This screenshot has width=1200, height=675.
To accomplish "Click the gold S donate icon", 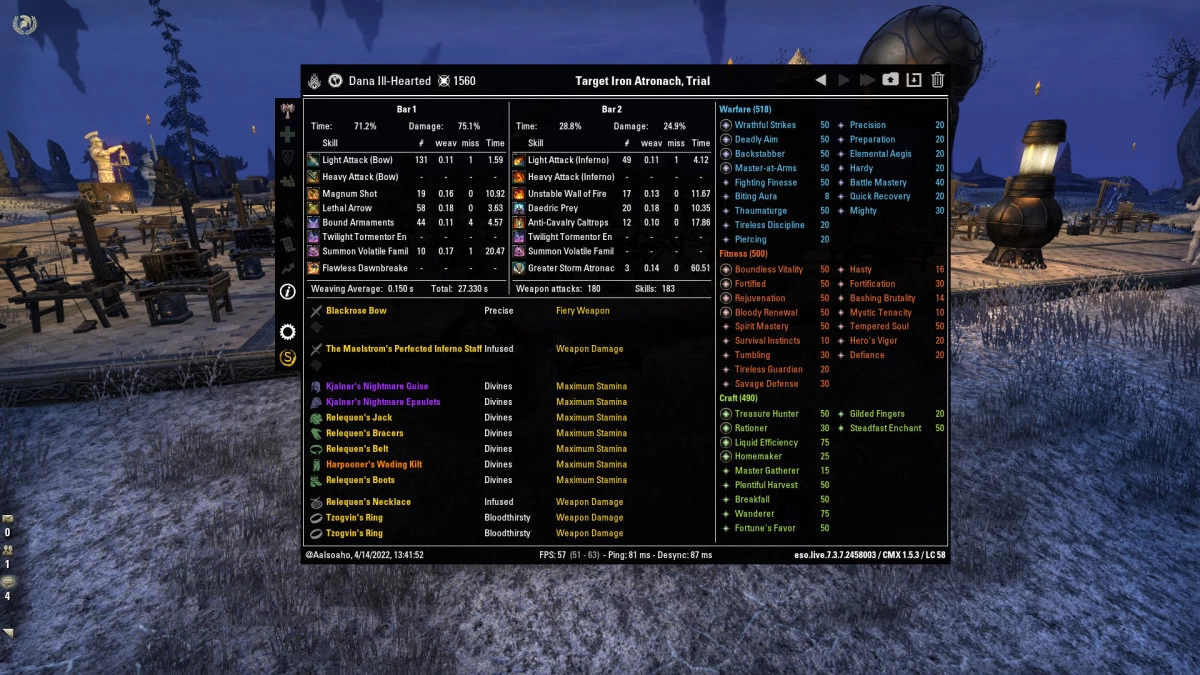I will coord(288,356).
